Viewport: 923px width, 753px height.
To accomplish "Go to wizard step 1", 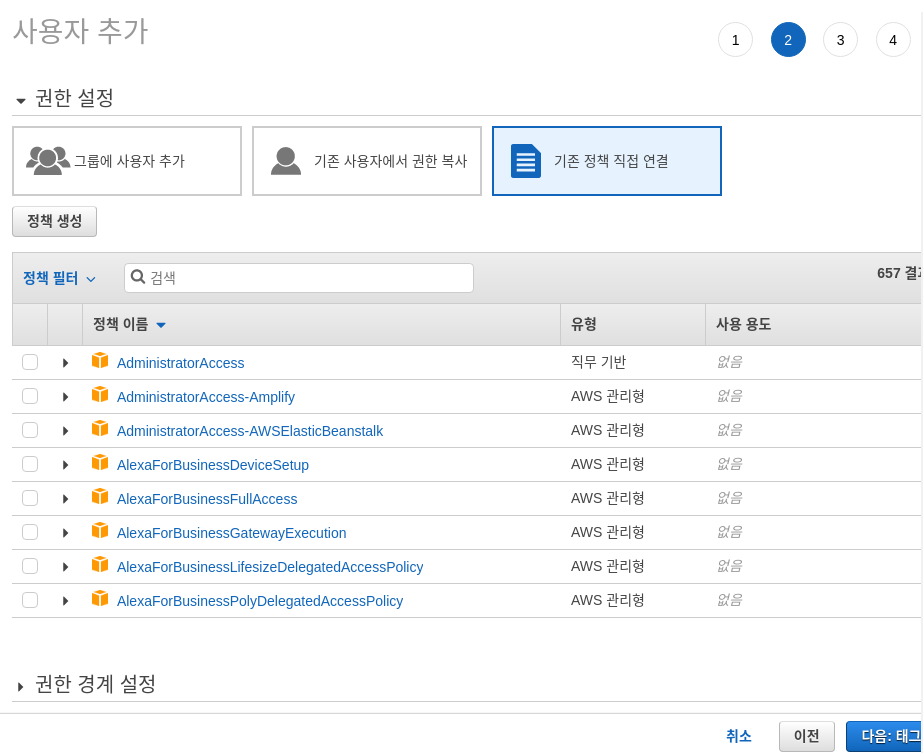I will [735, 40].
